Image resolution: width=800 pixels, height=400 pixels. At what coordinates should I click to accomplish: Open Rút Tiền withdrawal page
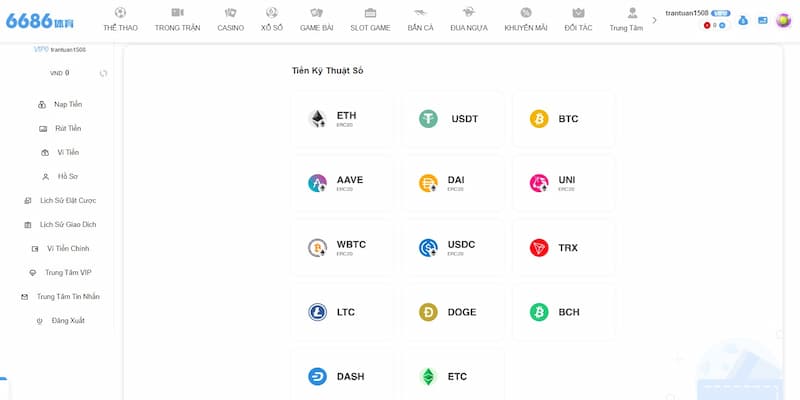point(60,128)
